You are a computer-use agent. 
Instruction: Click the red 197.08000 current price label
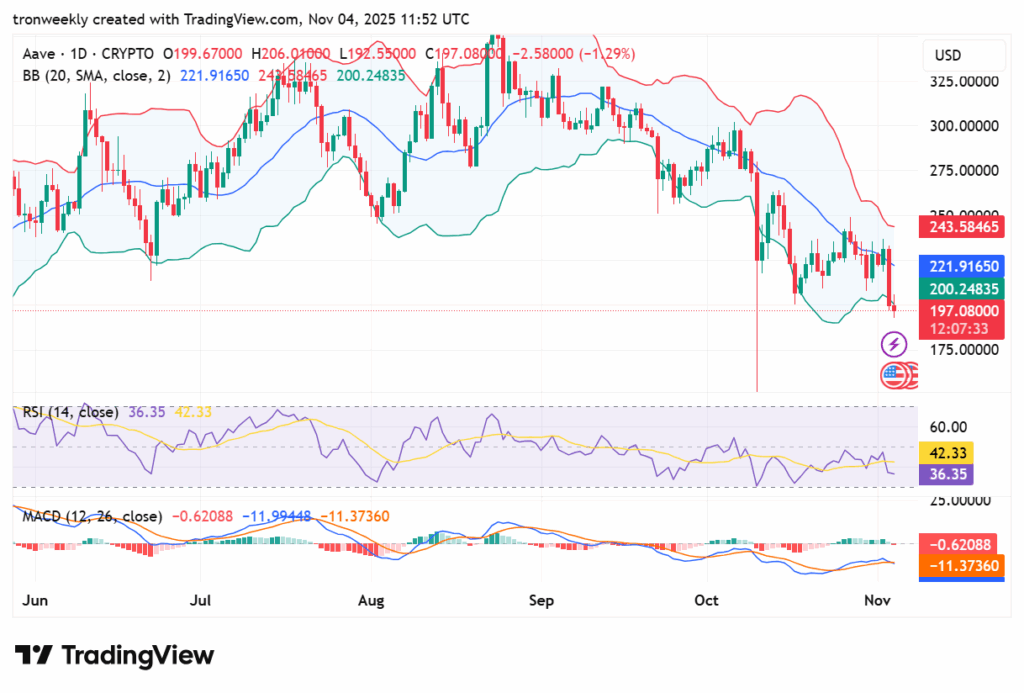(961, 312)
